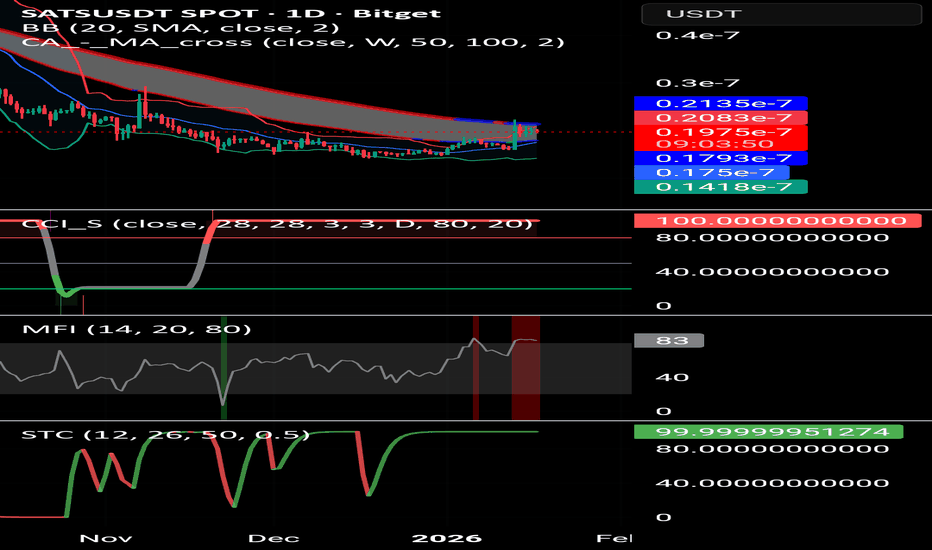Click the 0.175e-7 price label
This screenshot has height=550, width=932.
pos(712,172)
